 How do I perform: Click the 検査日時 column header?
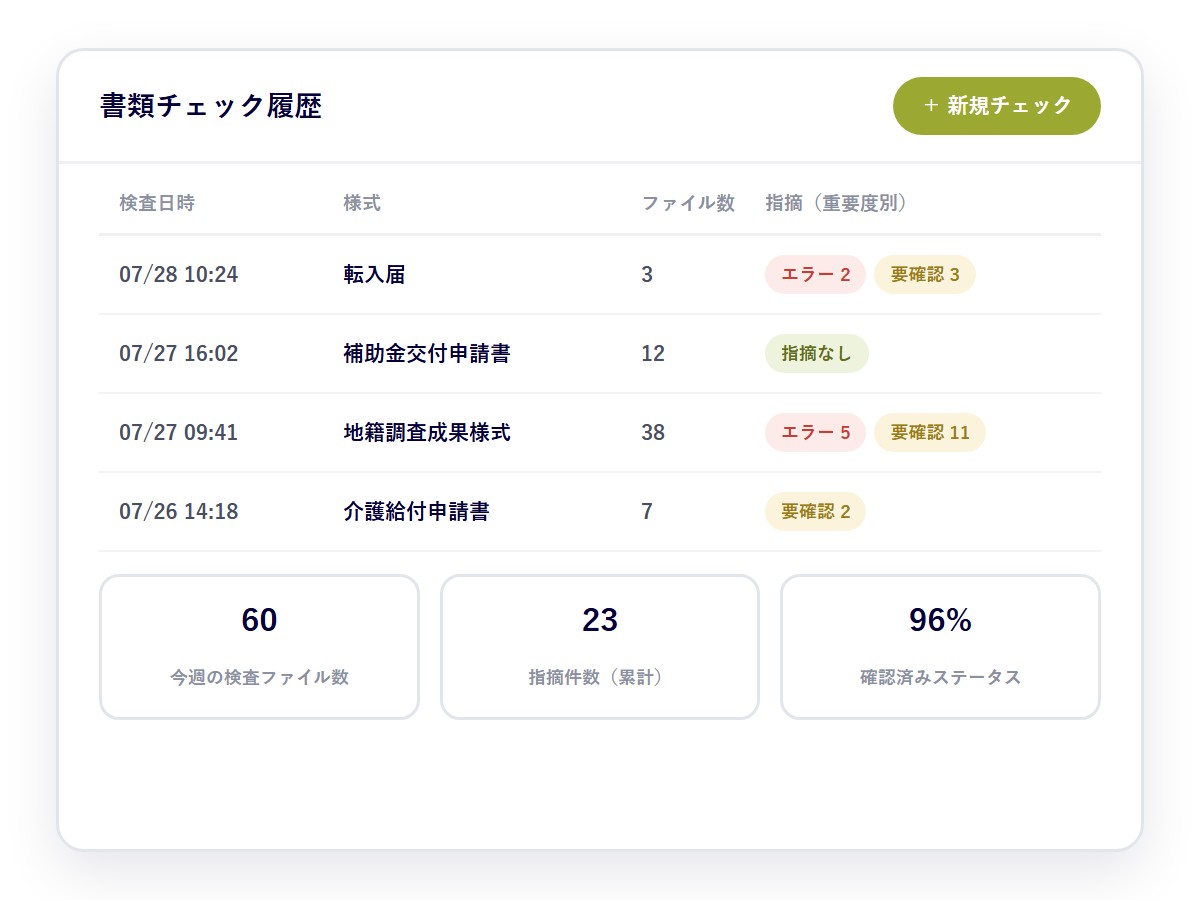point(157,203)
